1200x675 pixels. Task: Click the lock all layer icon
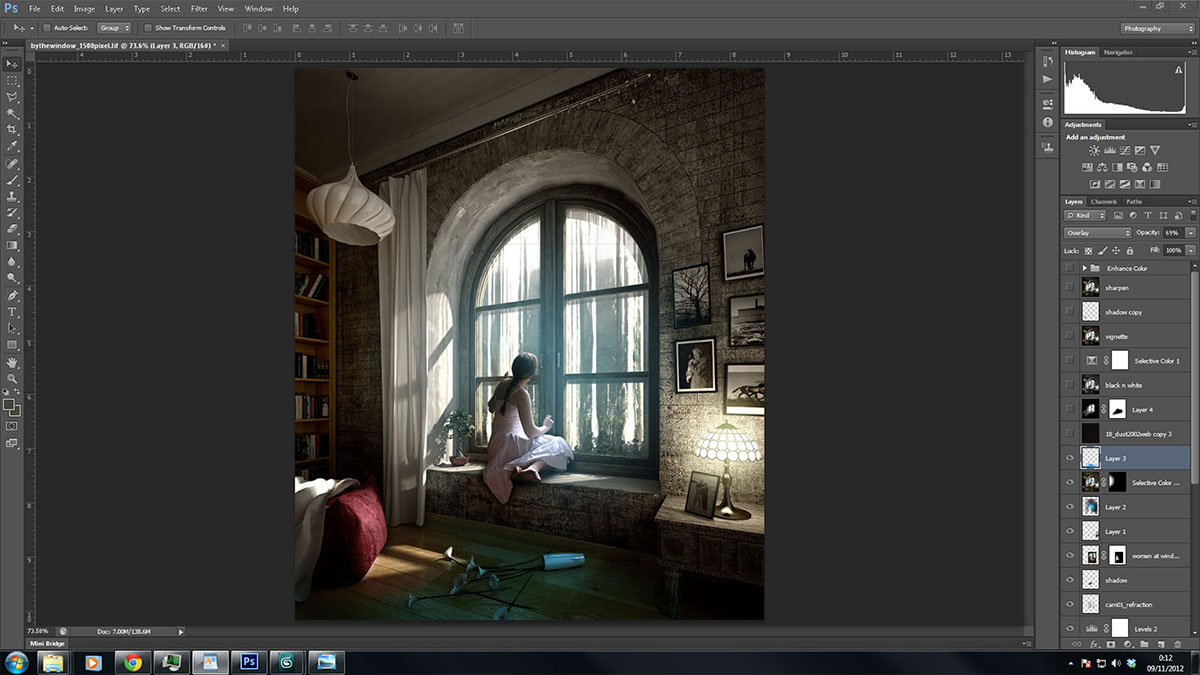(1130, 250)
